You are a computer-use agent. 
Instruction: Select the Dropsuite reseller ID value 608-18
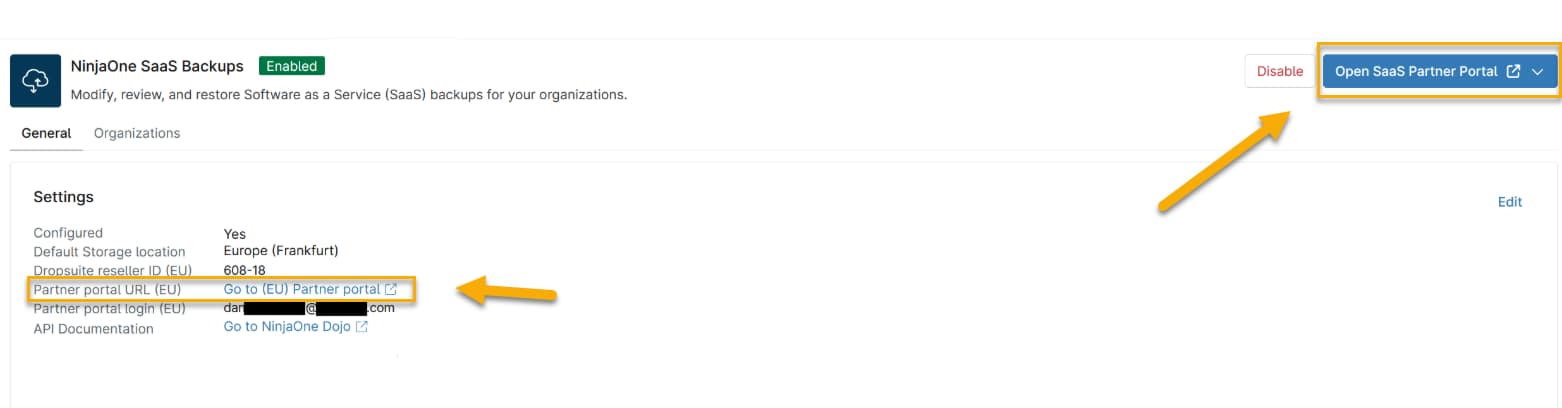click(x=244, y=271)
